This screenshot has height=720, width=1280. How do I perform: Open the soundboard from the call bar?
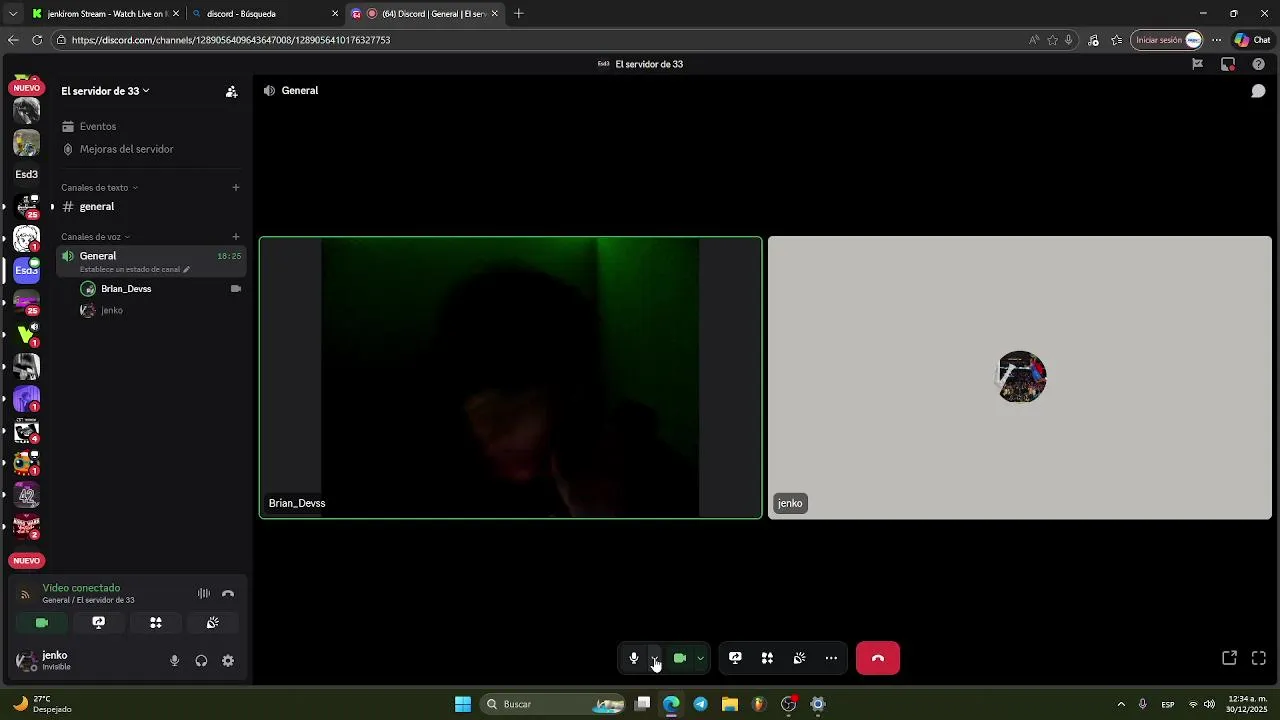[799, 658]
